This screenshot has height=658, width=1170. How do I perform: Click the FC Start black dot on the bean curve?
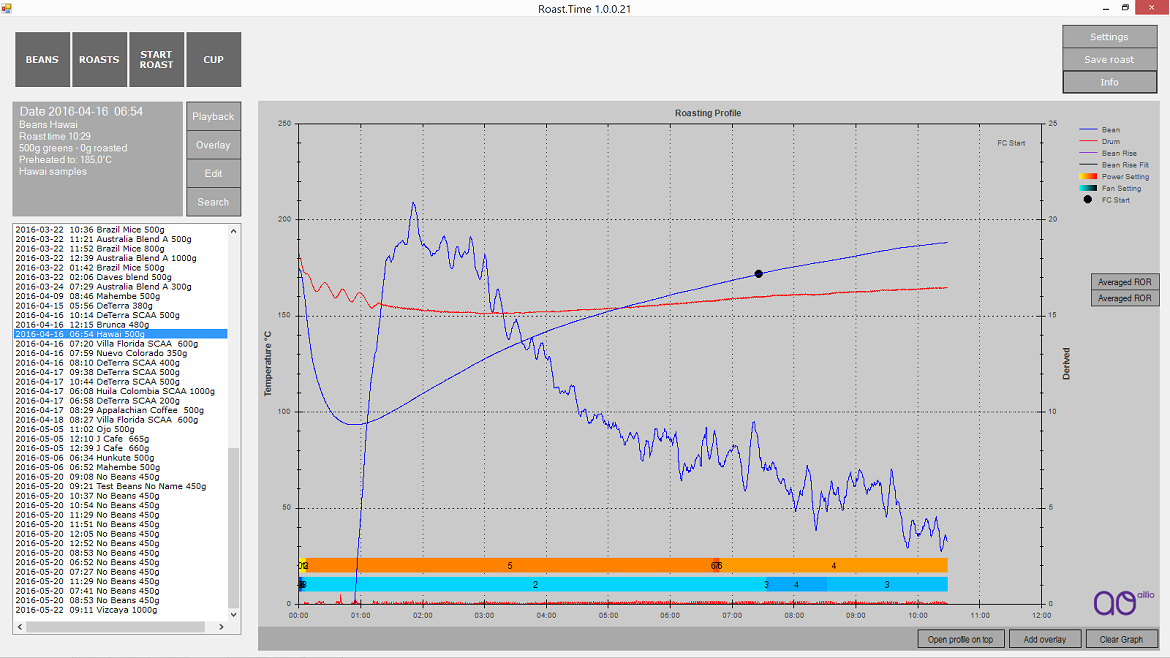click(x=758, y=274)
